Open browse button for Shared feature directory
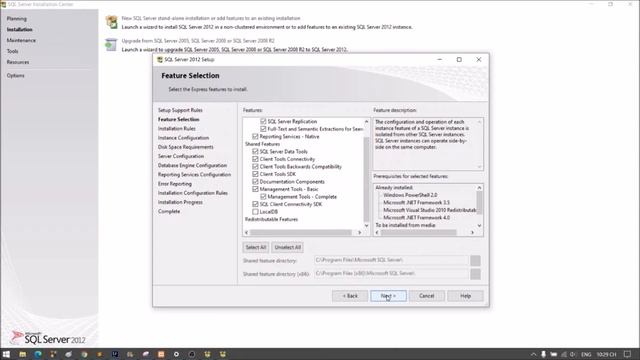 click(x=475, y=261)
